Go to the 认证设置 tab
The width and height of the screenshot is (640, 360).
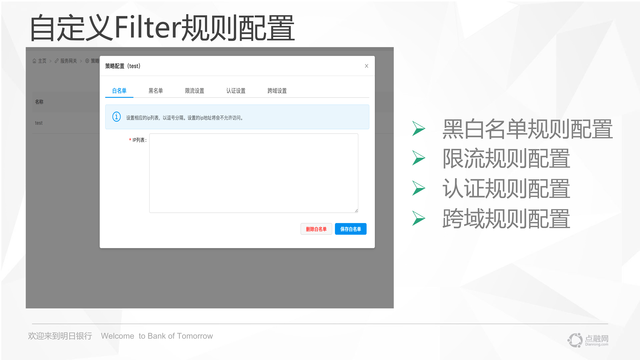click(236, 91)
